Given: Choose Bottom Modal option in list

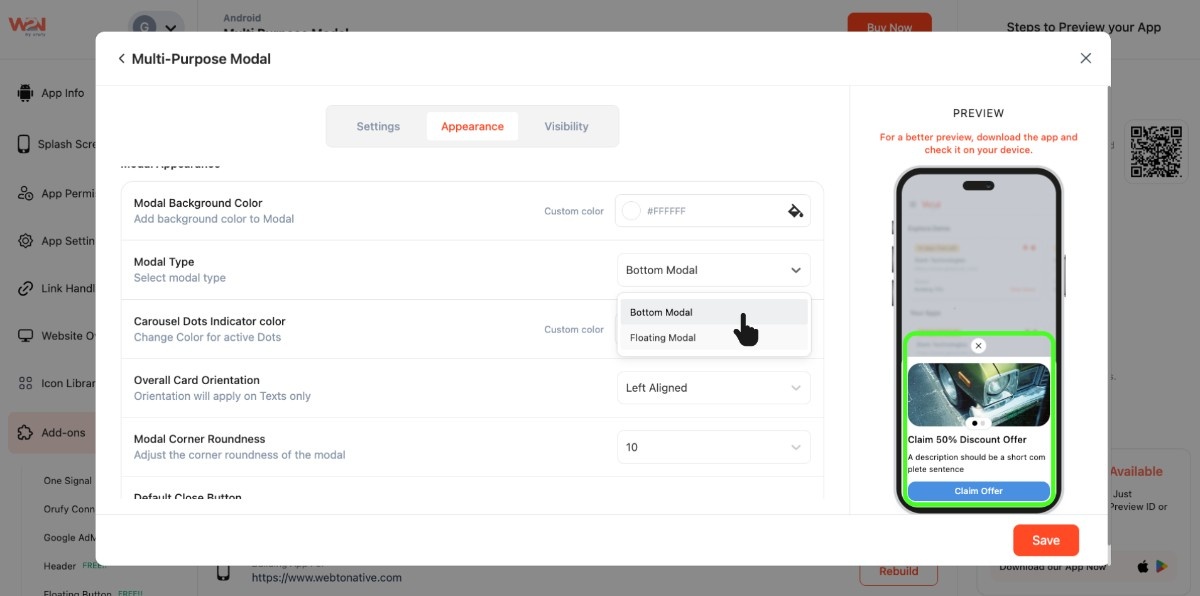Looking at the screenshot, I should 661,312.
